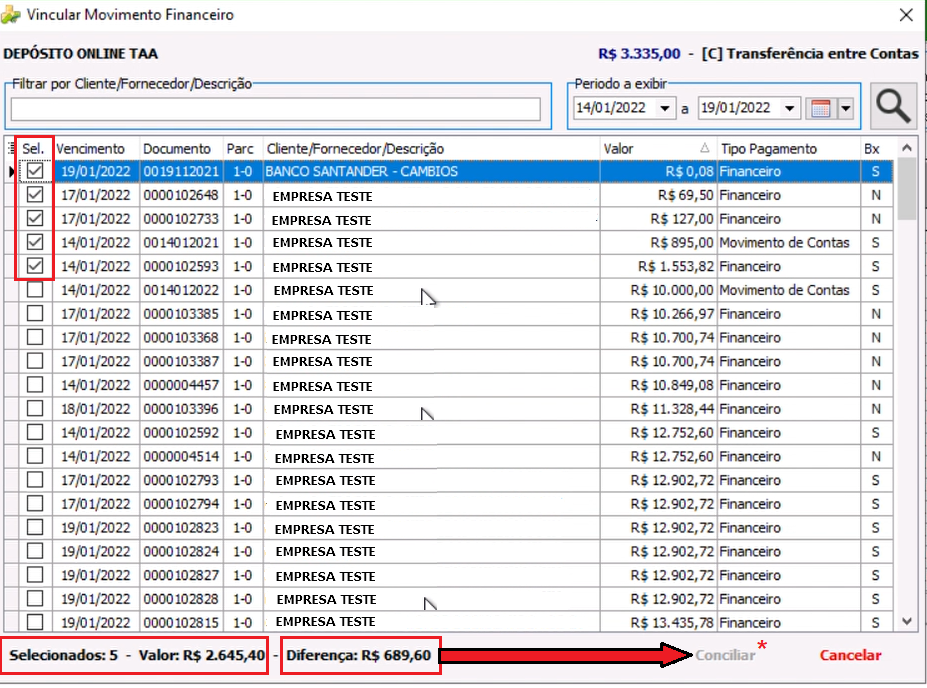Click the magnifying glass search button
Viewport: 927px width, 688px height.
pyautogui.click(x=893, y=106)
